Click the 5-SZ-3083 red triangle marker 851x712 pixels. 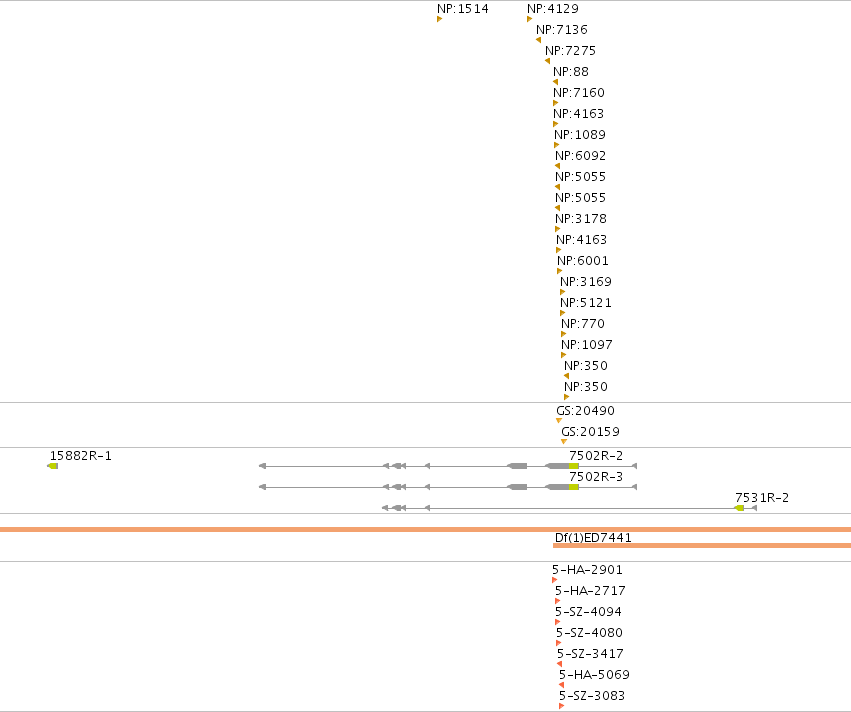click(561, 706)
